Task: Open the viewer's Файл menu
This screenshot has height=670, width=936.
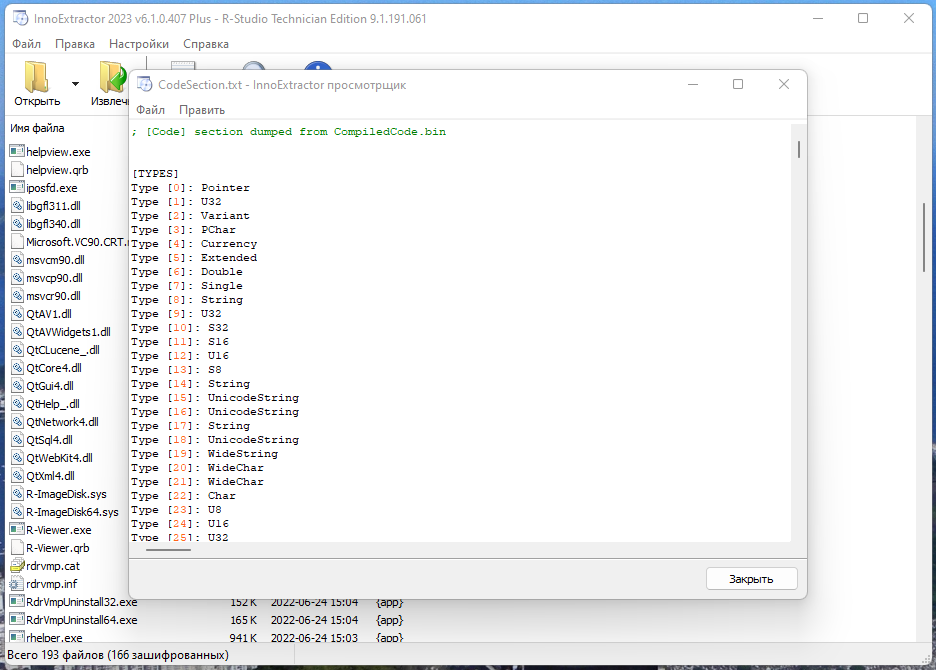Action: pos(150,110)
